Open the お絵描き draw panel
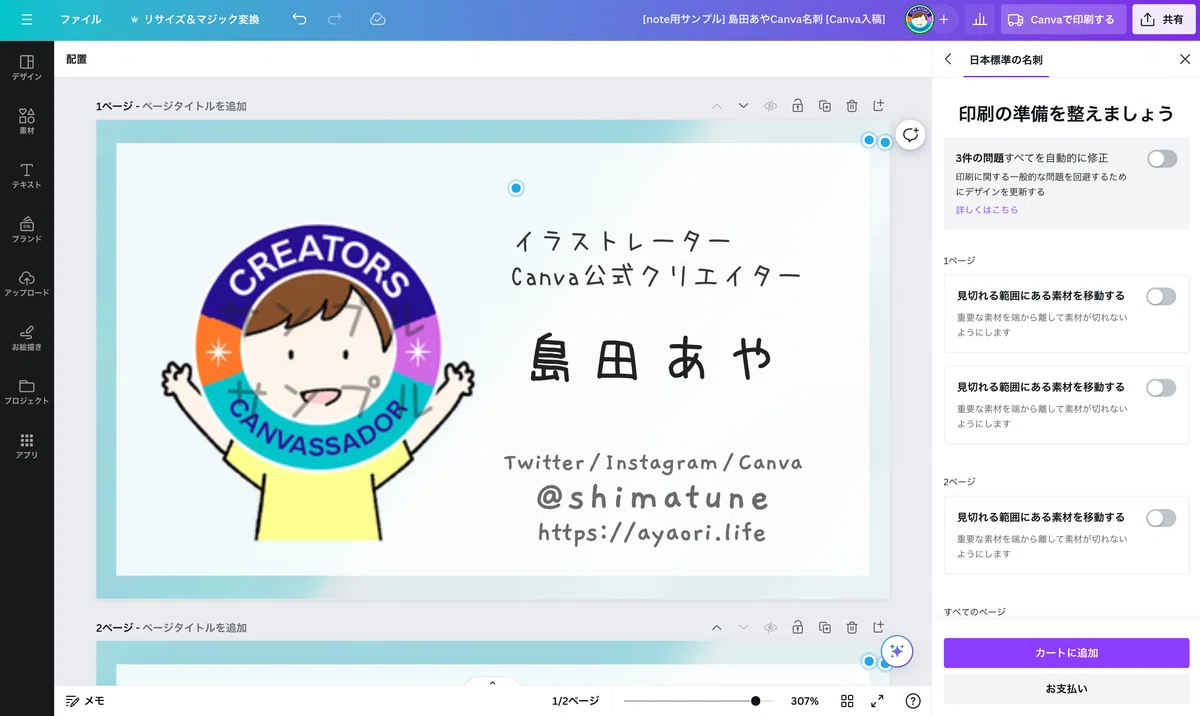This screenshot has width=1200, height=716. tap(27, 338)
